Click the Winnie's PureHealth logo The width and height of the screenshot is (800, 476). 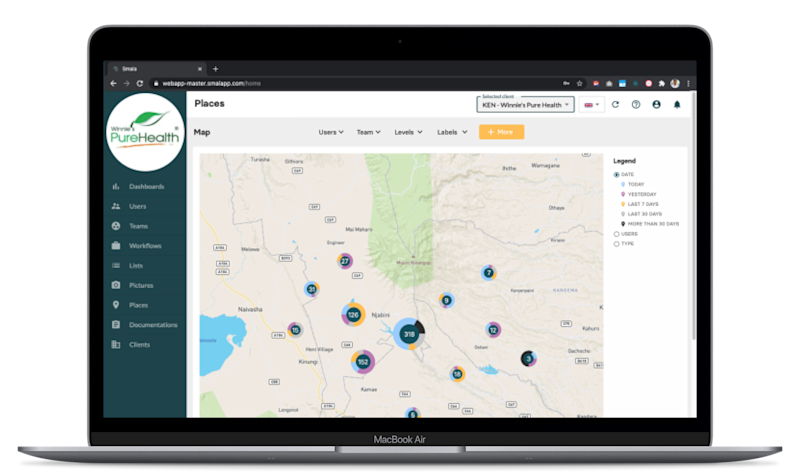click(x=145, y=132)
